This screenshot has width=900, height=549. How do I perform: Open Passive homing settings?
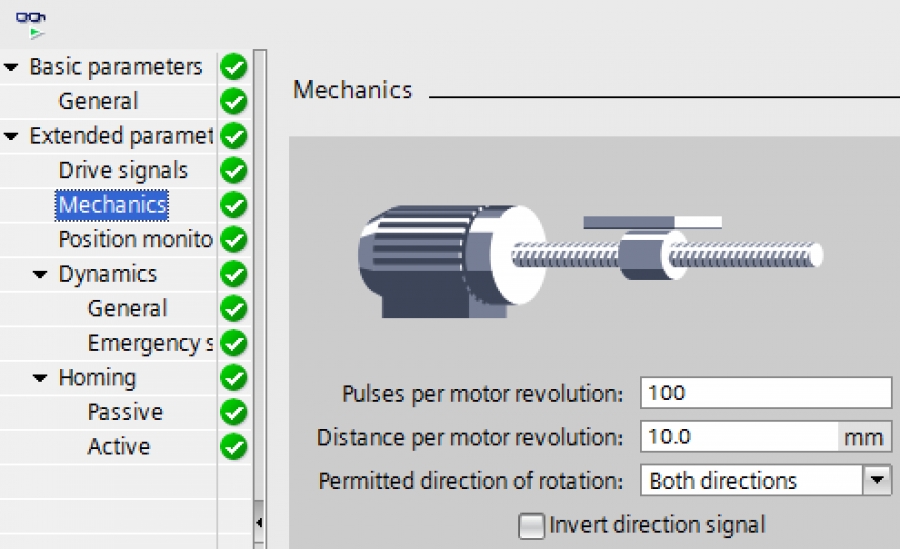125,412
